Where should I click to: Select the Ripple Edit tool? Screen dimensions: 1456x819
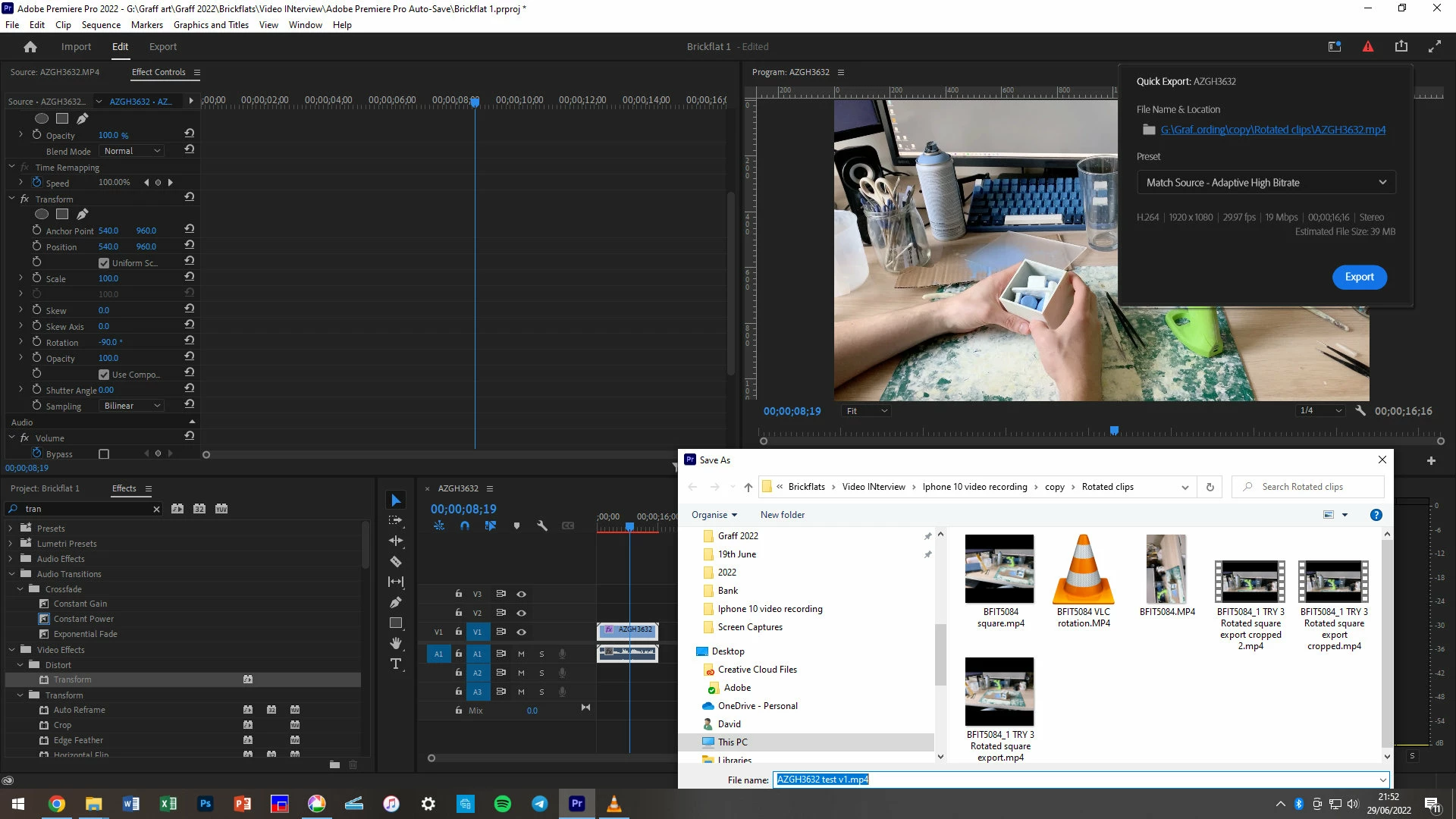coord(395,541)
